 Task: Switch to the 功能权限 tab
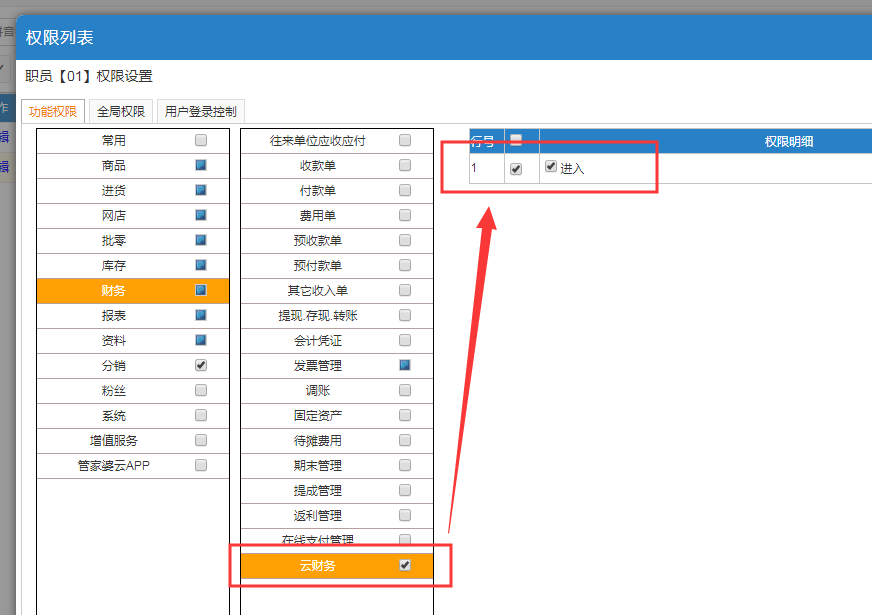(x=53, y=111)
